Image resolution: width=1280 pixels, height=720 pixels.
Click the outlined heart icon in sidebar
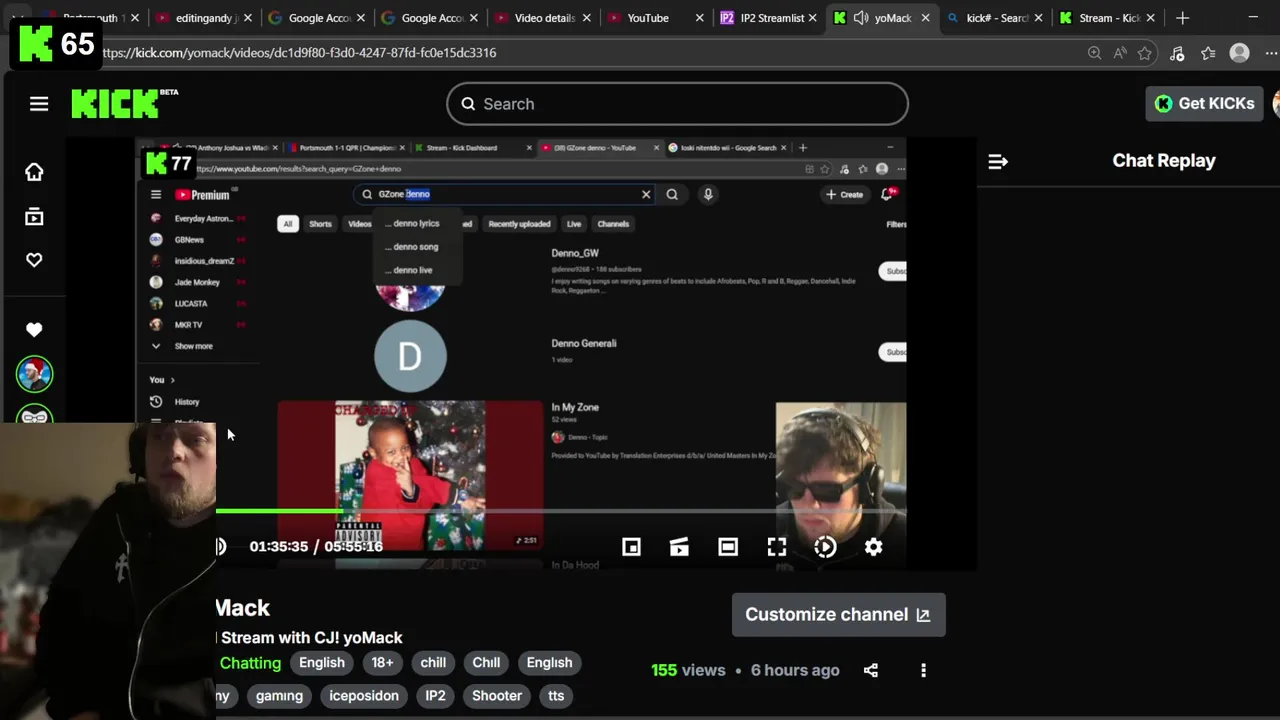click(34, 260)
